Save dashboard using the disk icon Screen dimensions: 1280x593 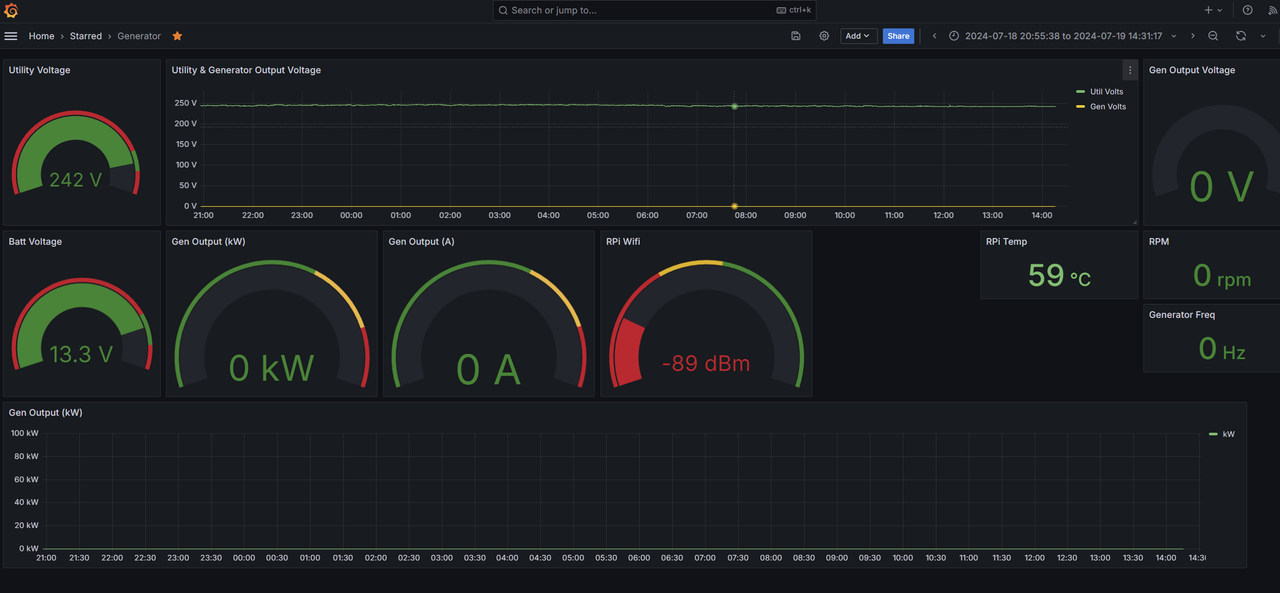(796, 36)
